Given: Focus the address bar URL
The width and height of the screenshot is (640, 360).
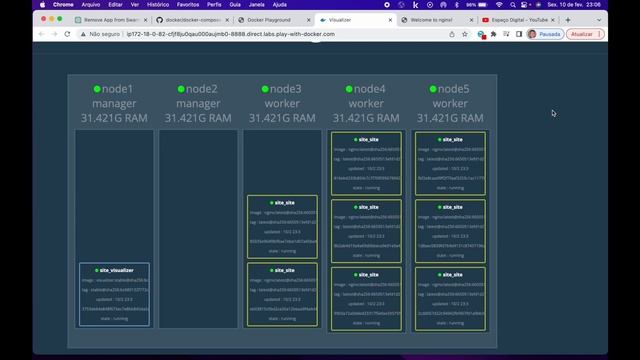Looking at the screenshot, I should point(231,34).
